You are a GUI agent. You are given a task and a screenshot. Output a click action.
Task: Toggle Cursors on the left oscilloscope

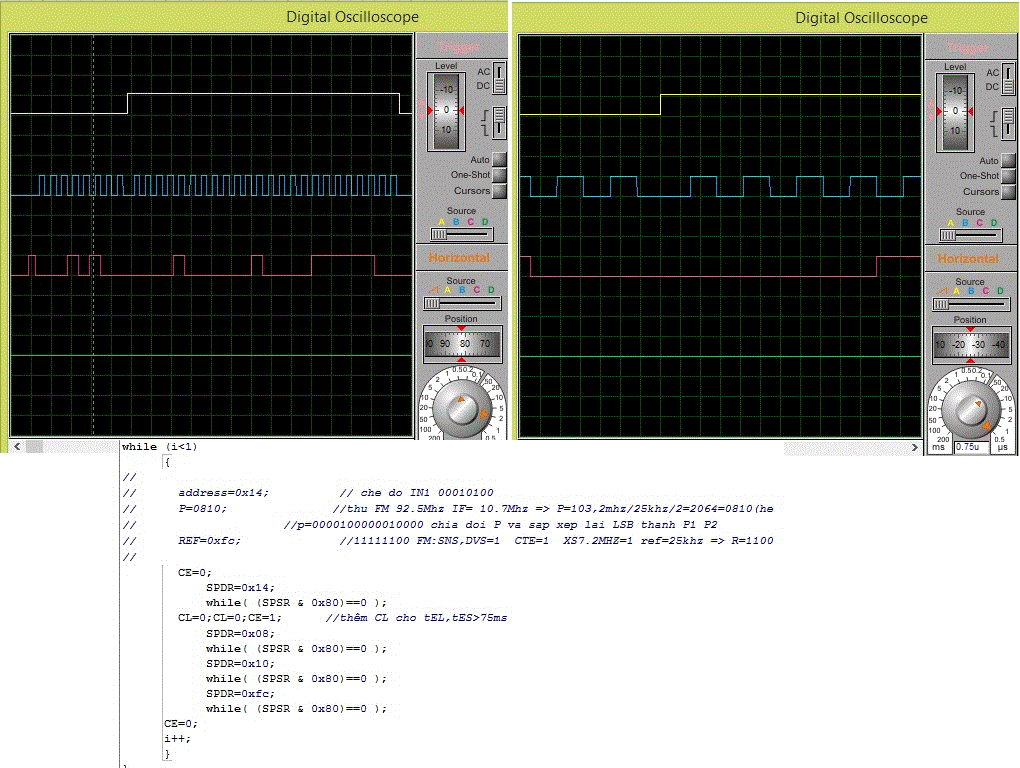pos(499,191)
